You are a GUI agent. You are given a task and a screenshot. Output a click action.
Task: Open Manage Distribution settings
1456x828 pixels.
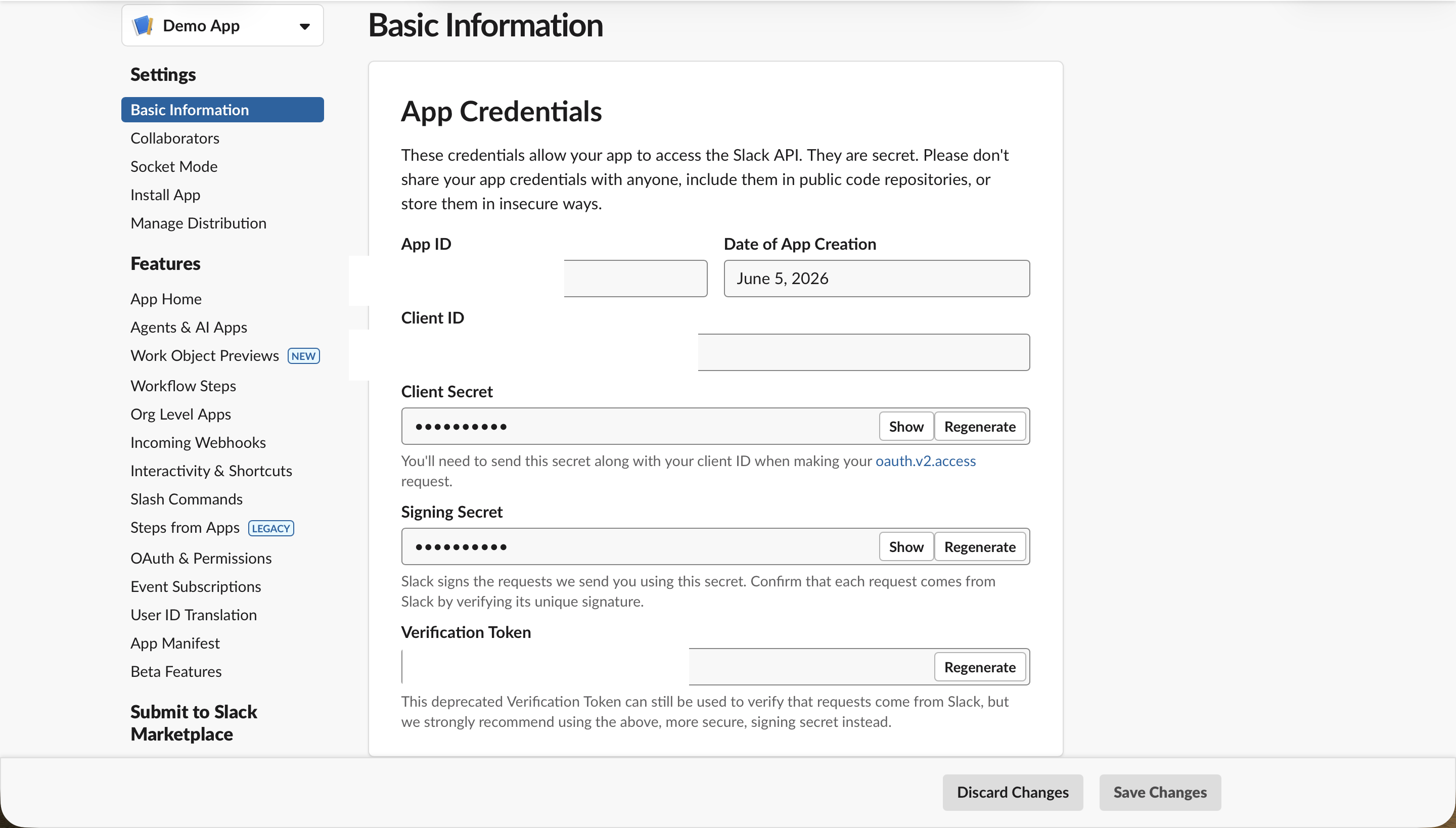(x=199, y=223)
